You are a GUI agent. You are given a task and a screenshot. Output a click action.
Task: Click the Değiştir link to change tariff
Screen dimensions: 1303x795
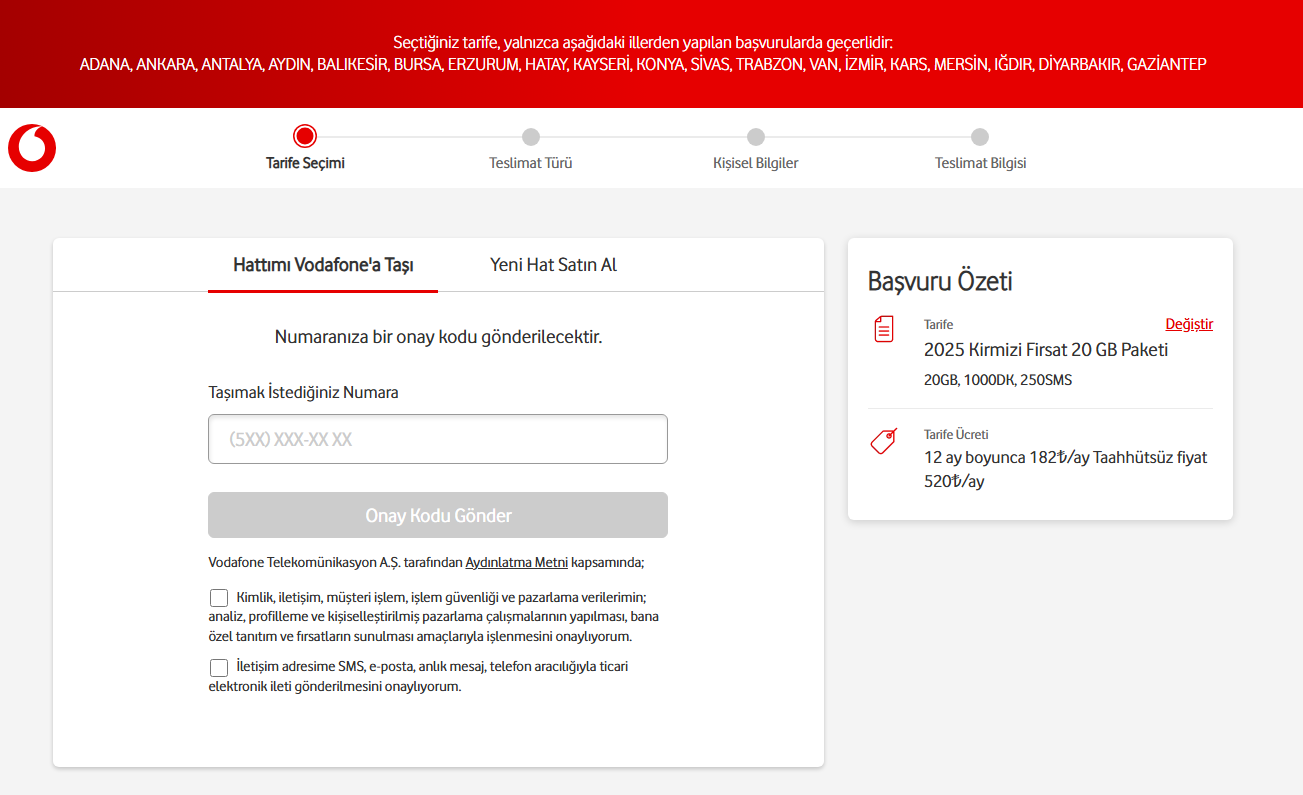pyautogui.click(x=1189, y=324)
